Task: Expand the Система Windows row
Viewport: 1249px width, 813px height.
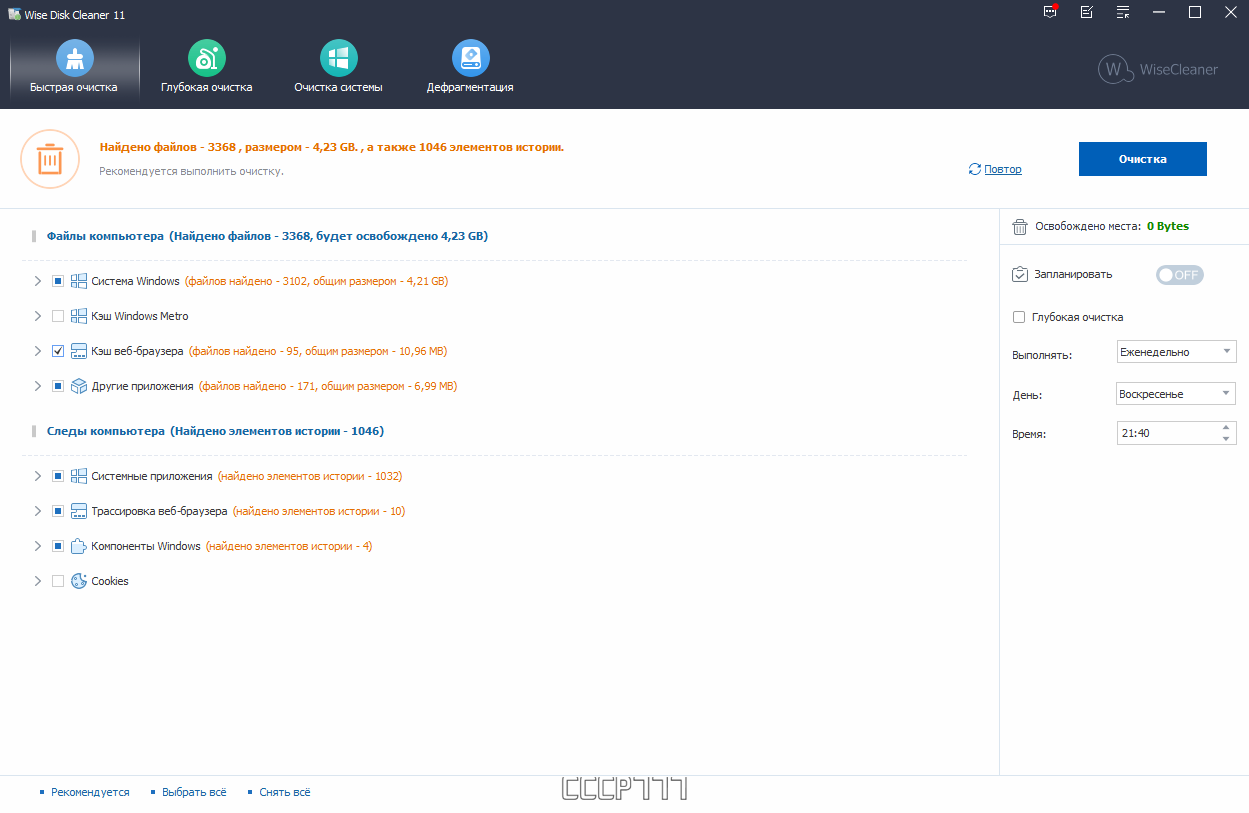Action: (38, 281)
